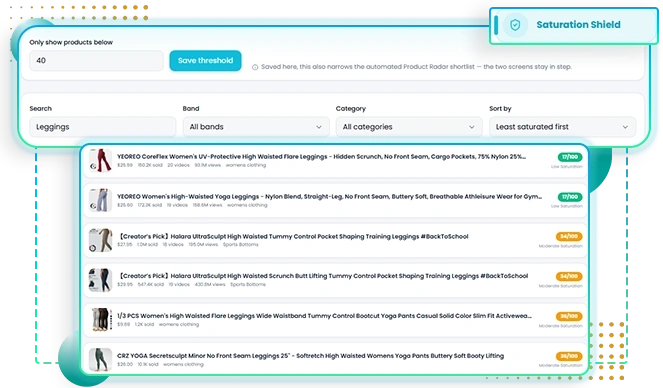Expand the All categories dropdown
Viewport: 663px width, 388px height.
409,127
